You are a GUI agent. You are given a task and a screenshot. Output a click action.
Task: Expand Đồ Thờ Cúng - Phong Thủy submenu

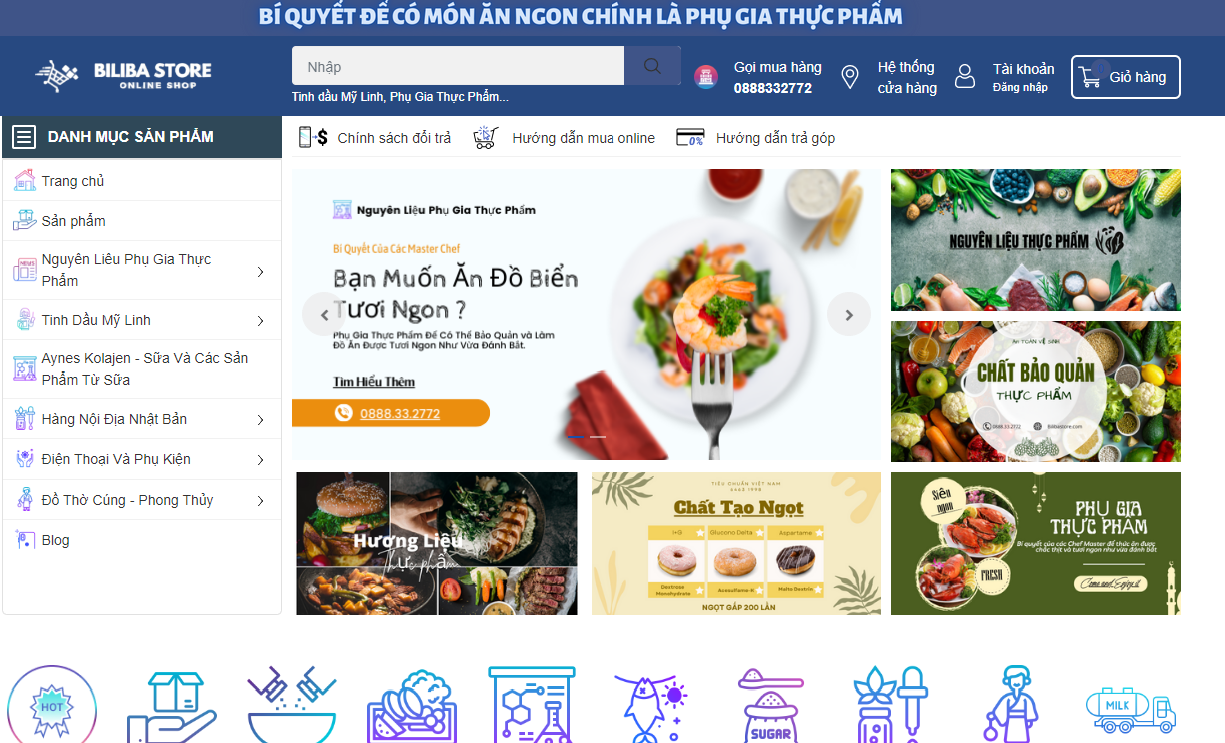tap(260, 501)
